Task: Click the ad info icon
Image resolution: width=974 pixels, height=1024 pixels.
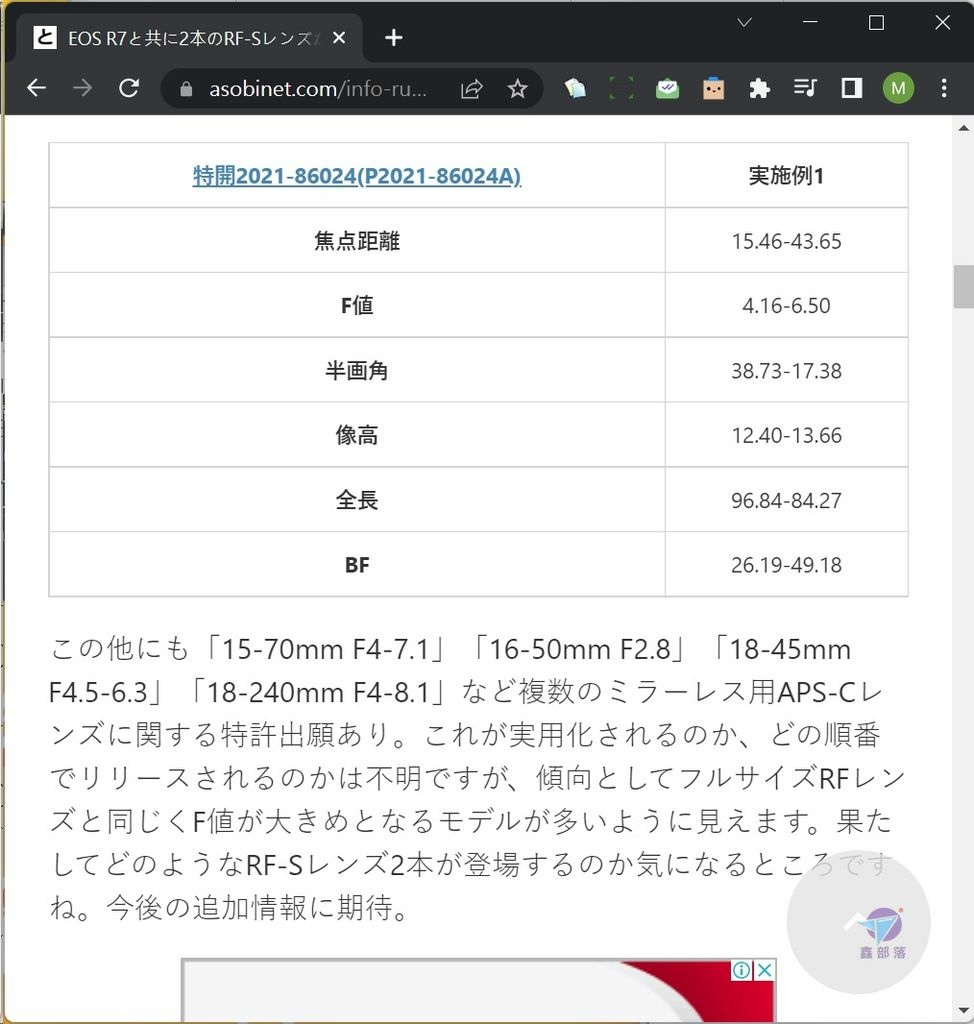Action: (741, 970)
